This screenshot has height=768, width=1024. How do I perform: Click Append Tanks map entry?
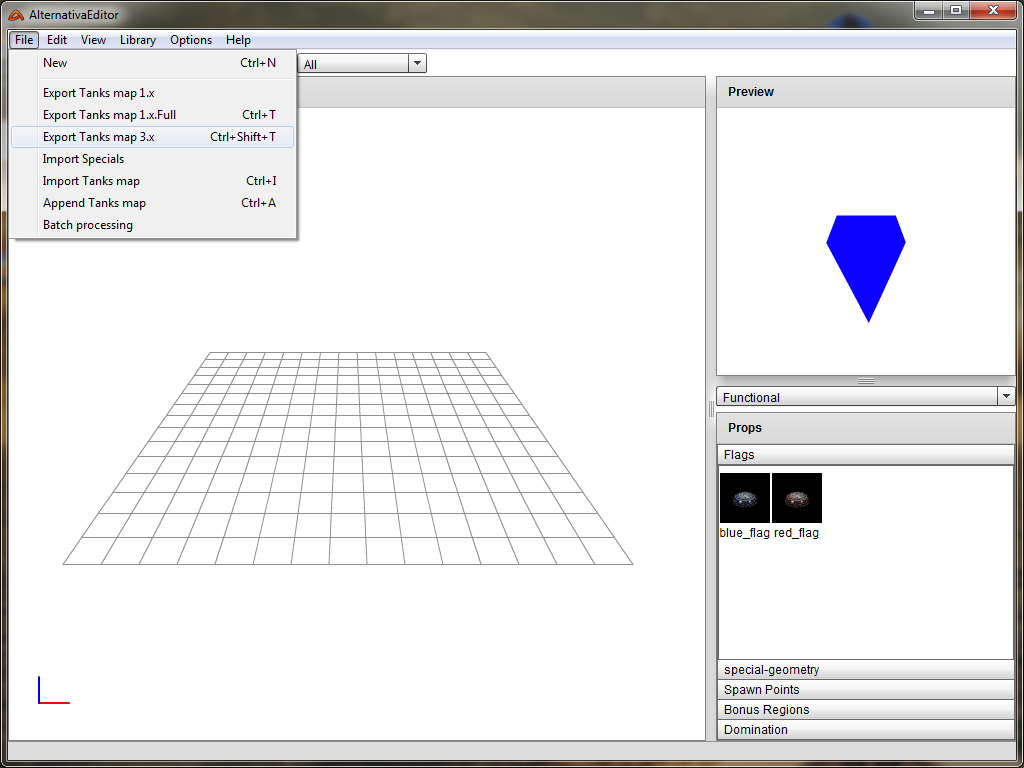pos(94,203)
